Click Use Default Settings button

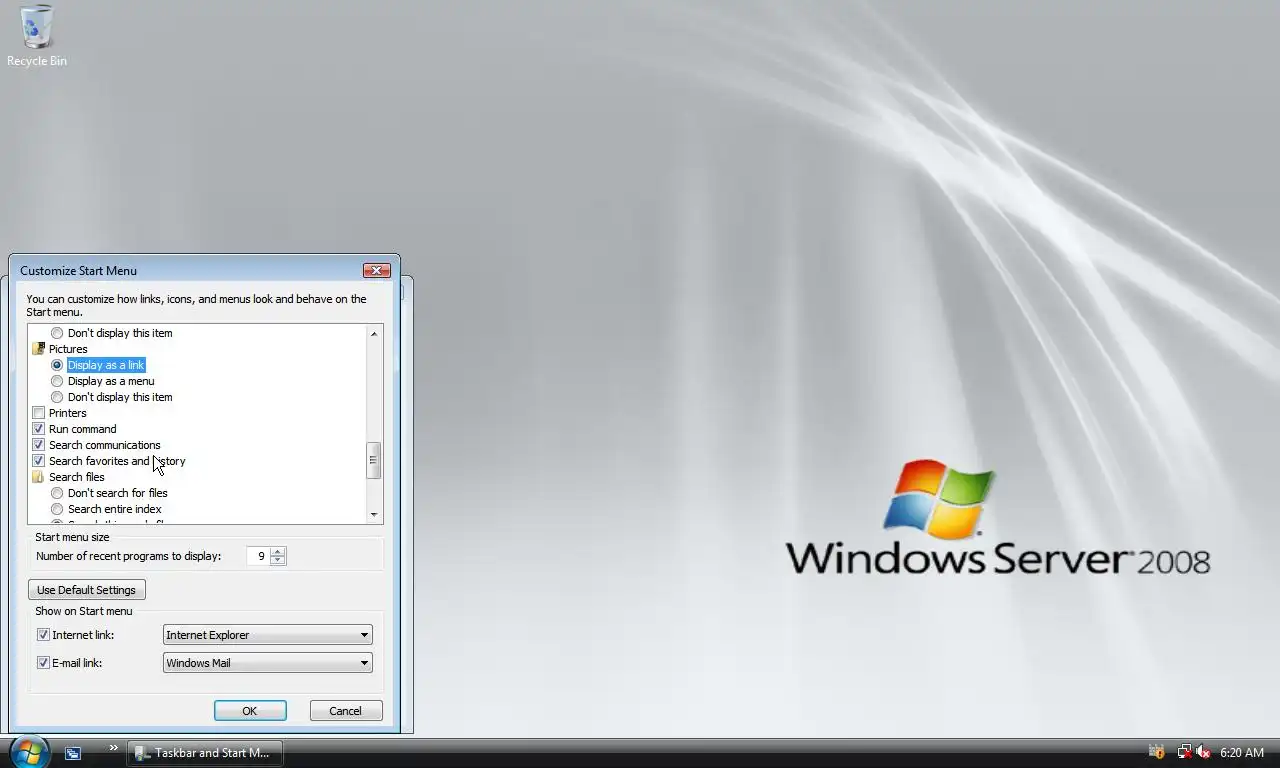[86, 590]
